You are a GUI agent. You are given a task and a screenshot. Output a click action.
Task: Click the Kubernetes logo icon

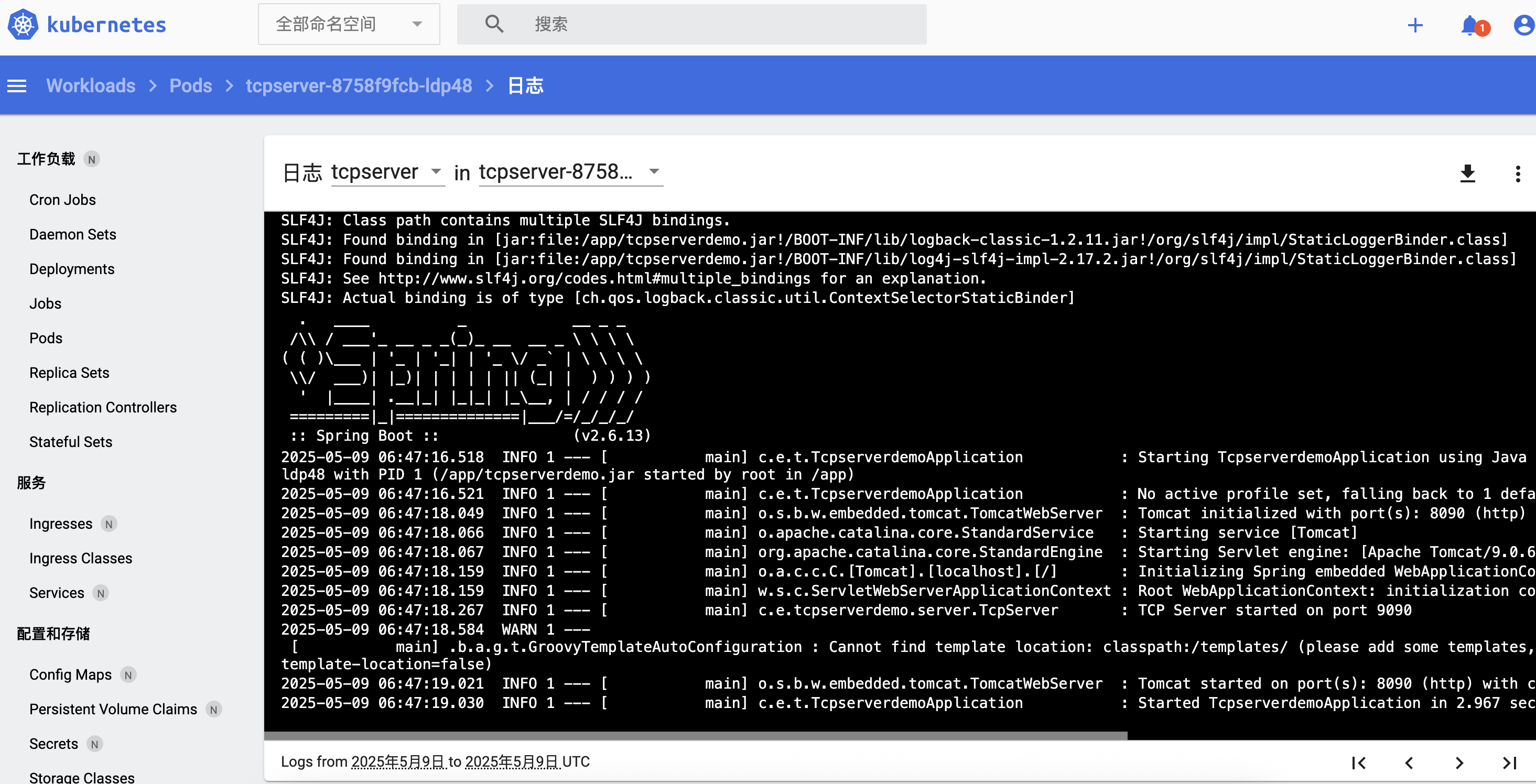[23, 25]
